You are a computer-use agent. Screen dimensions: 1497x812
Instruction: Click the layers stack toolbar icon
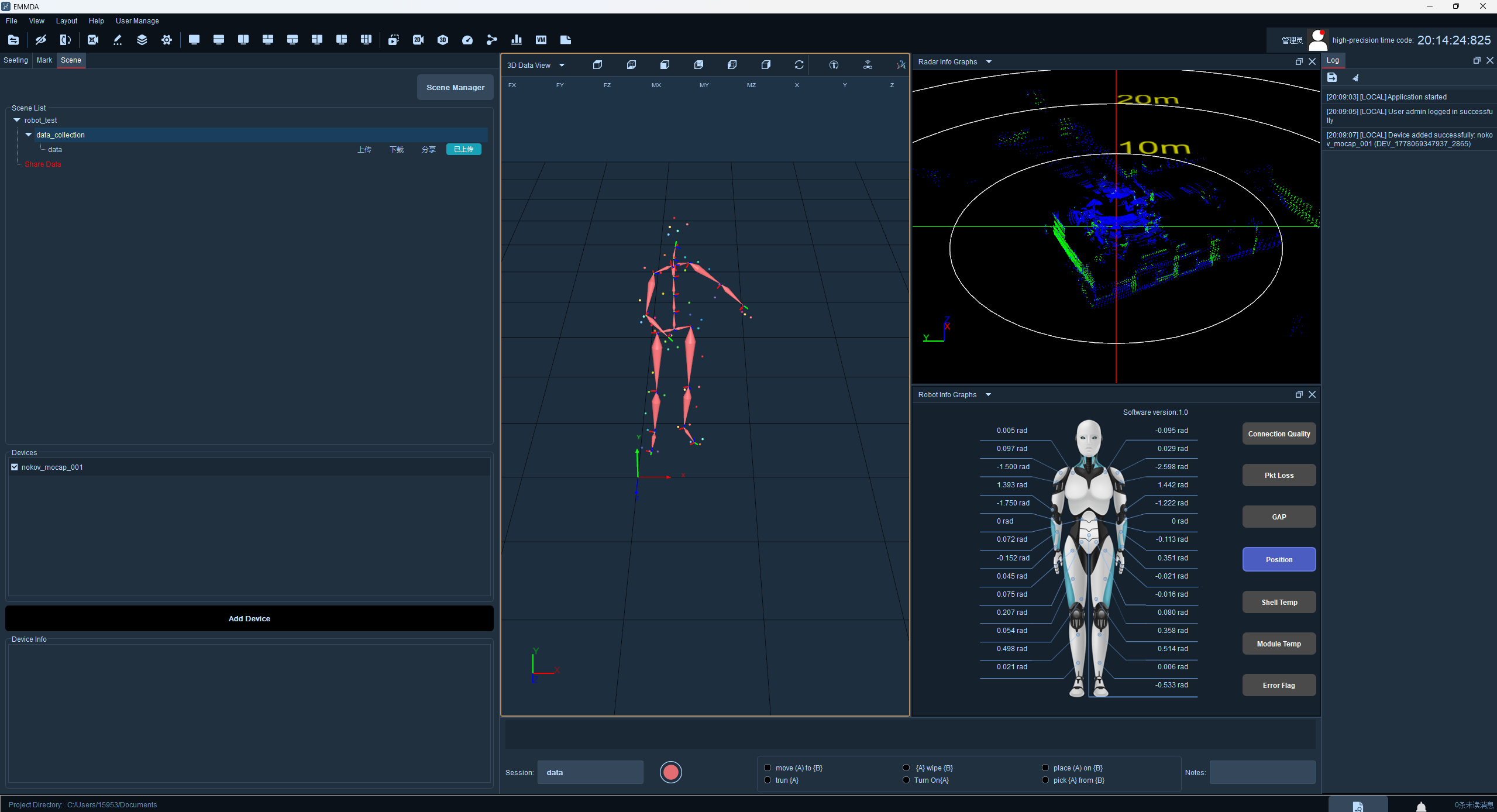pyautogui.click(x=142, y=40)
